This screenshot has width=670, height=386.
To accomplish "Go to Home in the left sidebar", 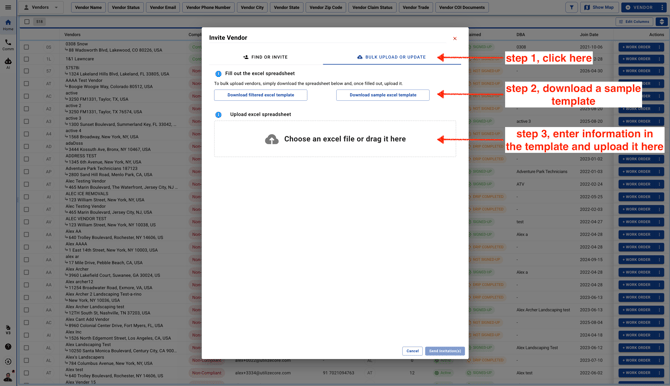I will pyautogui.click(x=8, y=25).
